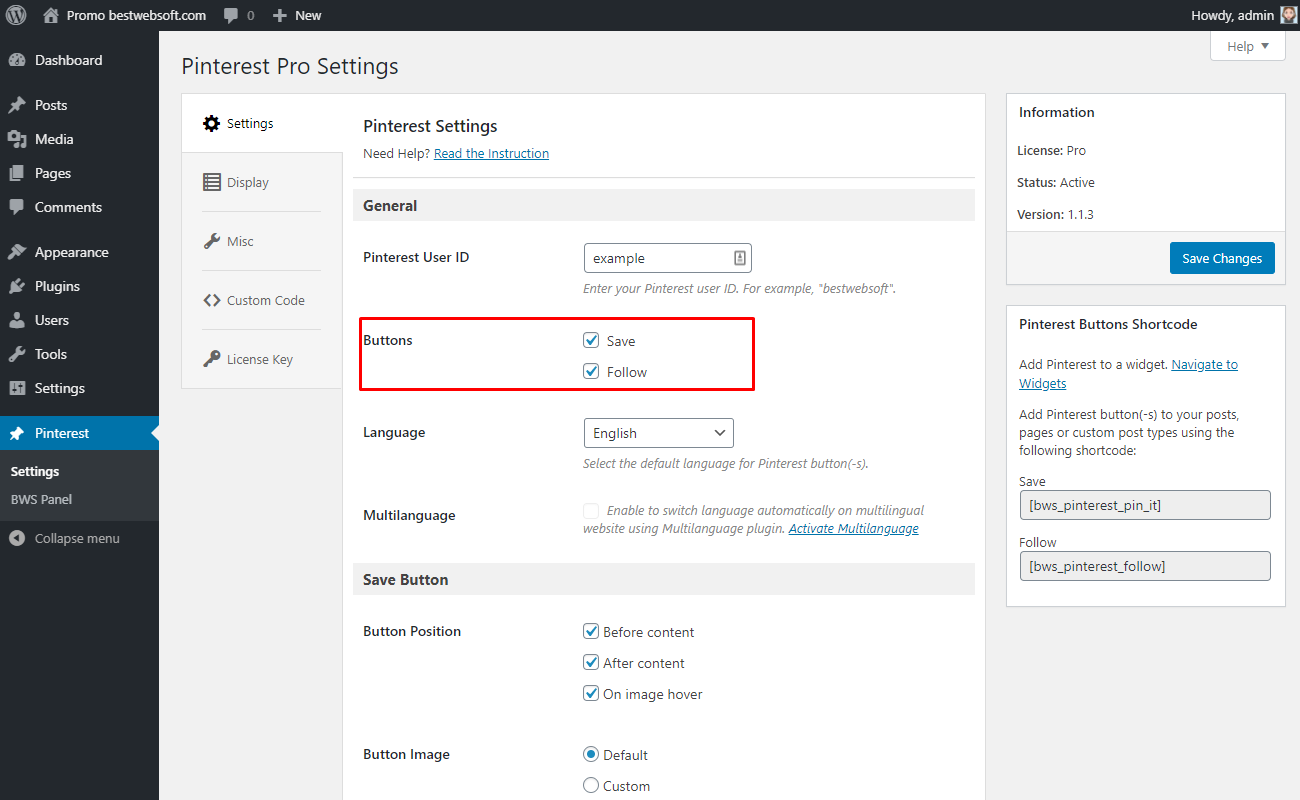Open BWS Panel submenu item
1300x800 pixels.
coord(41,499)
